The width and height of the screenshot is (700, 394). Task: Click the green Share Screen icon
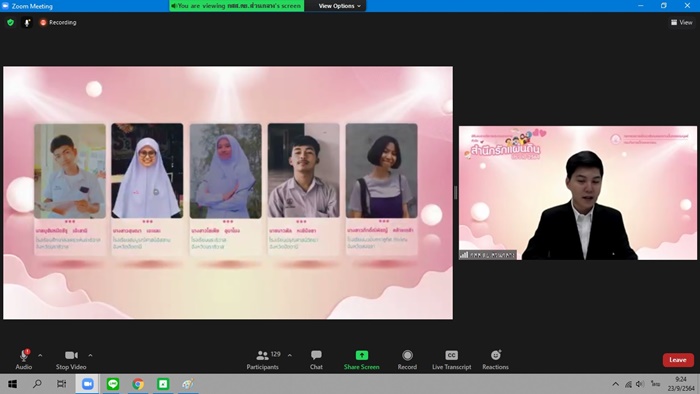362,355
